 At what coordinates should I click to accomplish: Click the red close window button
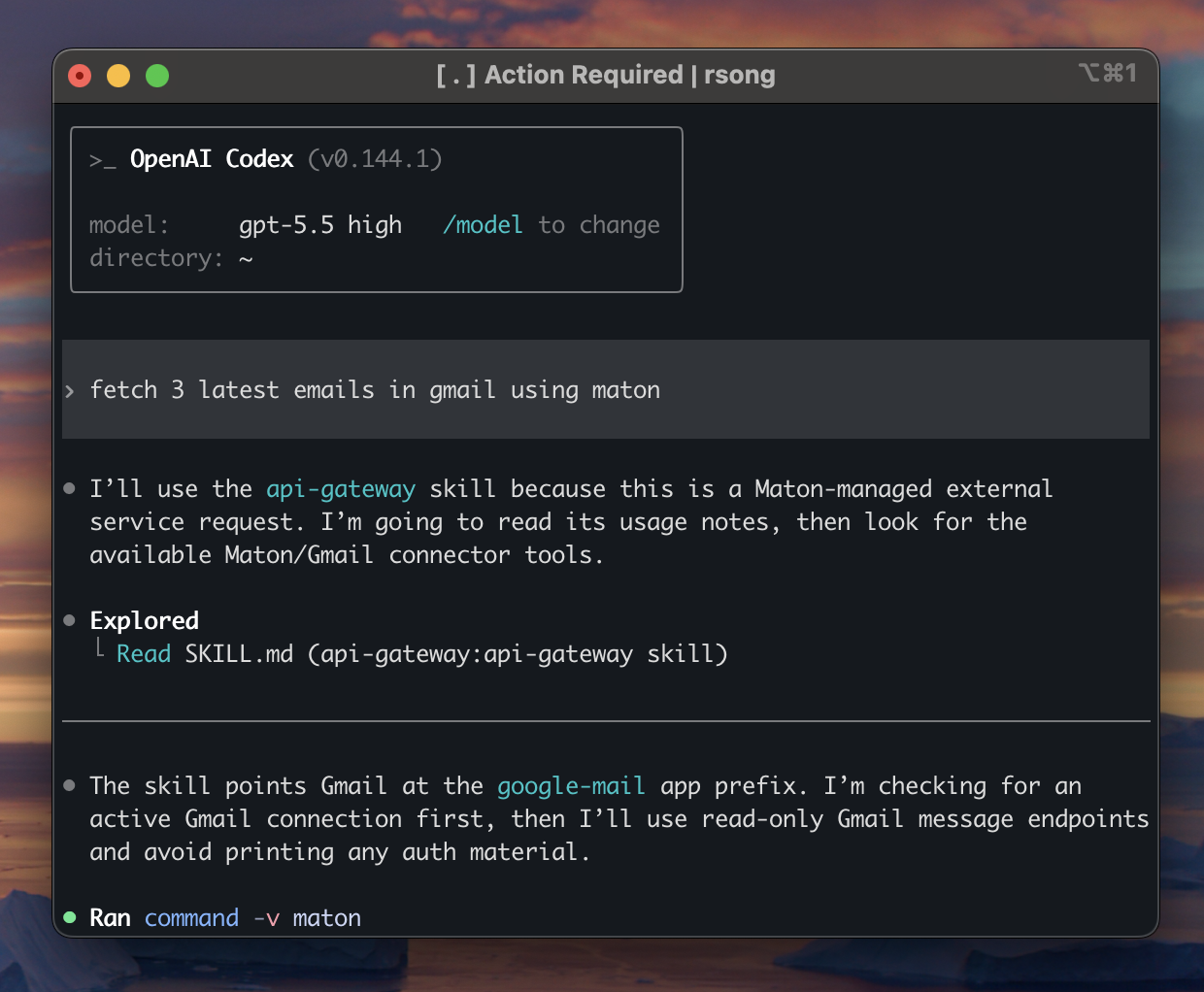(80, 76)
